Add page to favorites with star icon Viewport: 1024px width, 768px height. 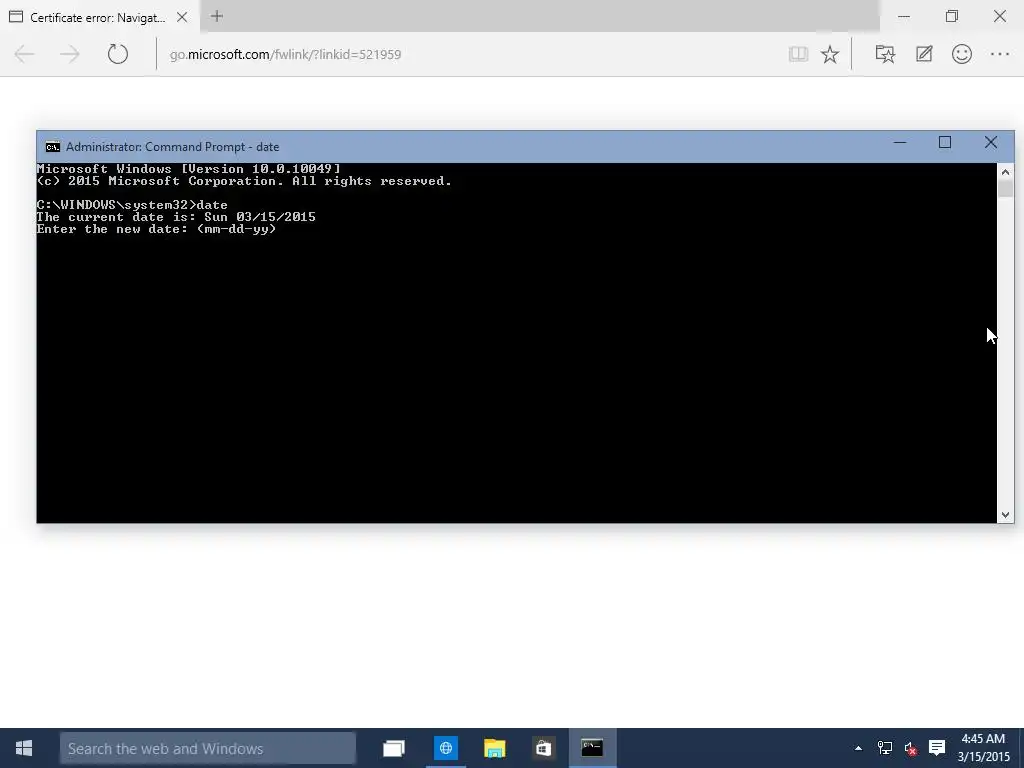tap(830, 54)
